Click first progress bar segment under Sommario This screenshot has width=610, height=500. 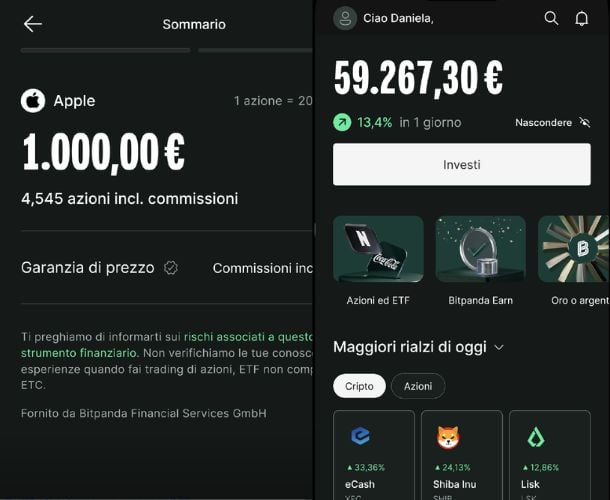[105, 50]
